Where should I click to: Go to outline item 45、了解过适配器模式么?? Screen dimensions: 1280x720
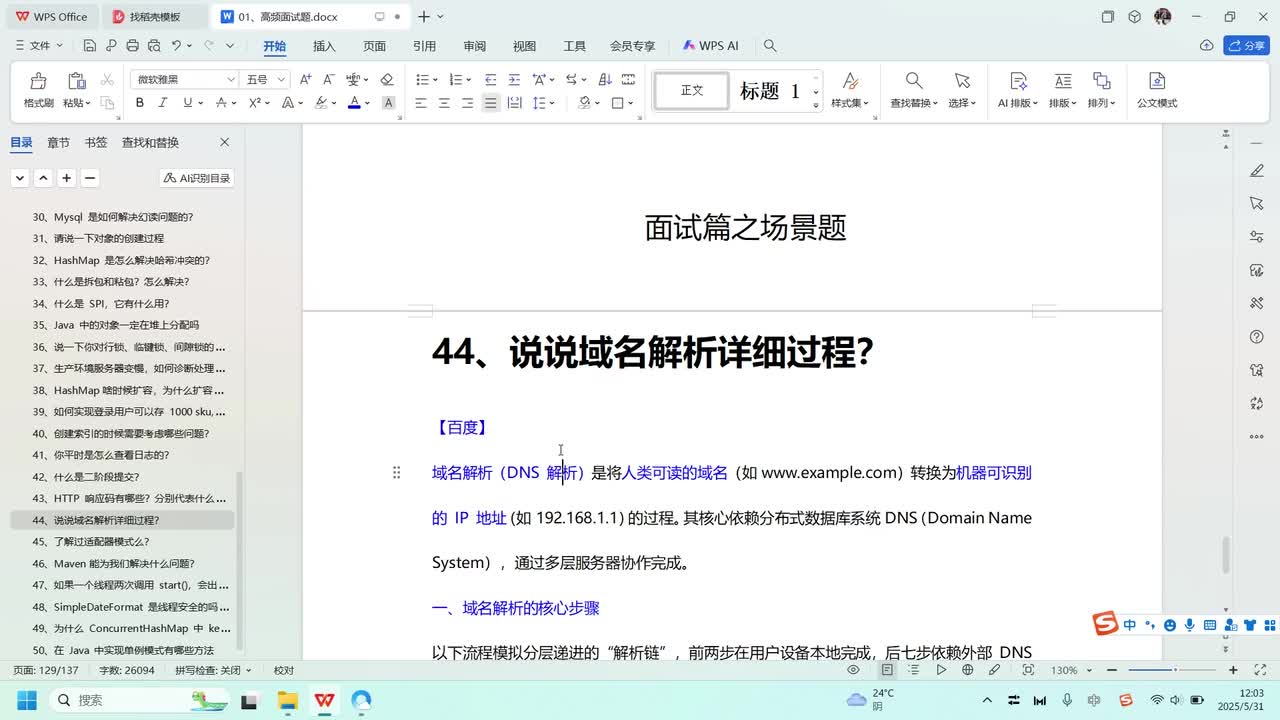click(x=91, y=542)
